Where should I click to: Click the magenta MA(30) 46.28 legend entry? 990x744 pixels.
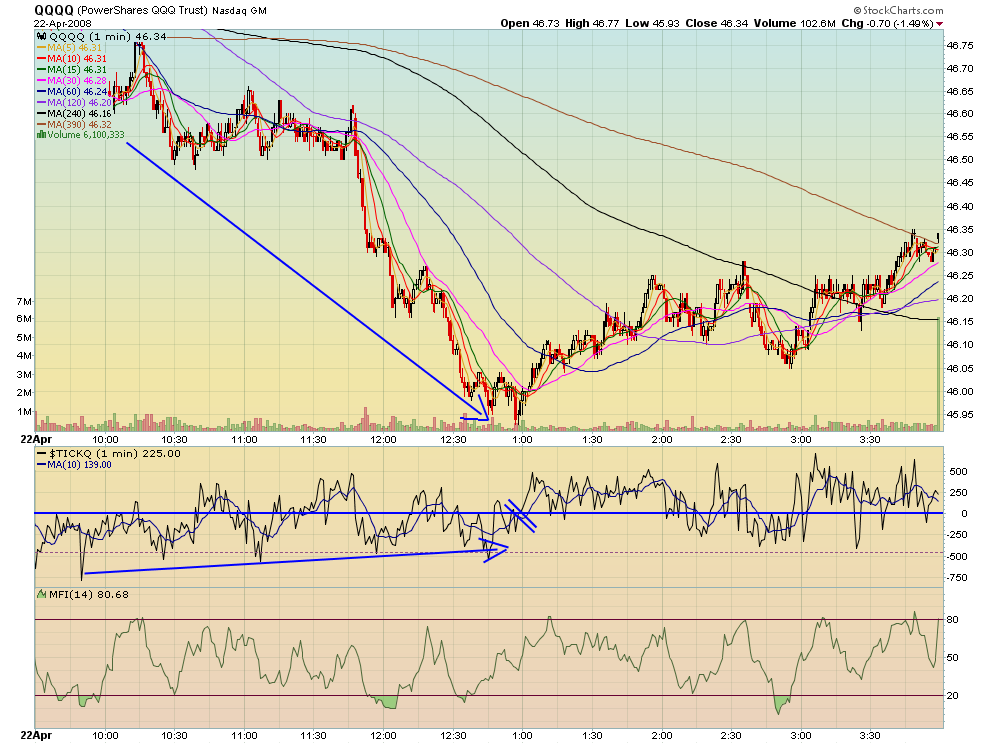(x=77, y=81)
